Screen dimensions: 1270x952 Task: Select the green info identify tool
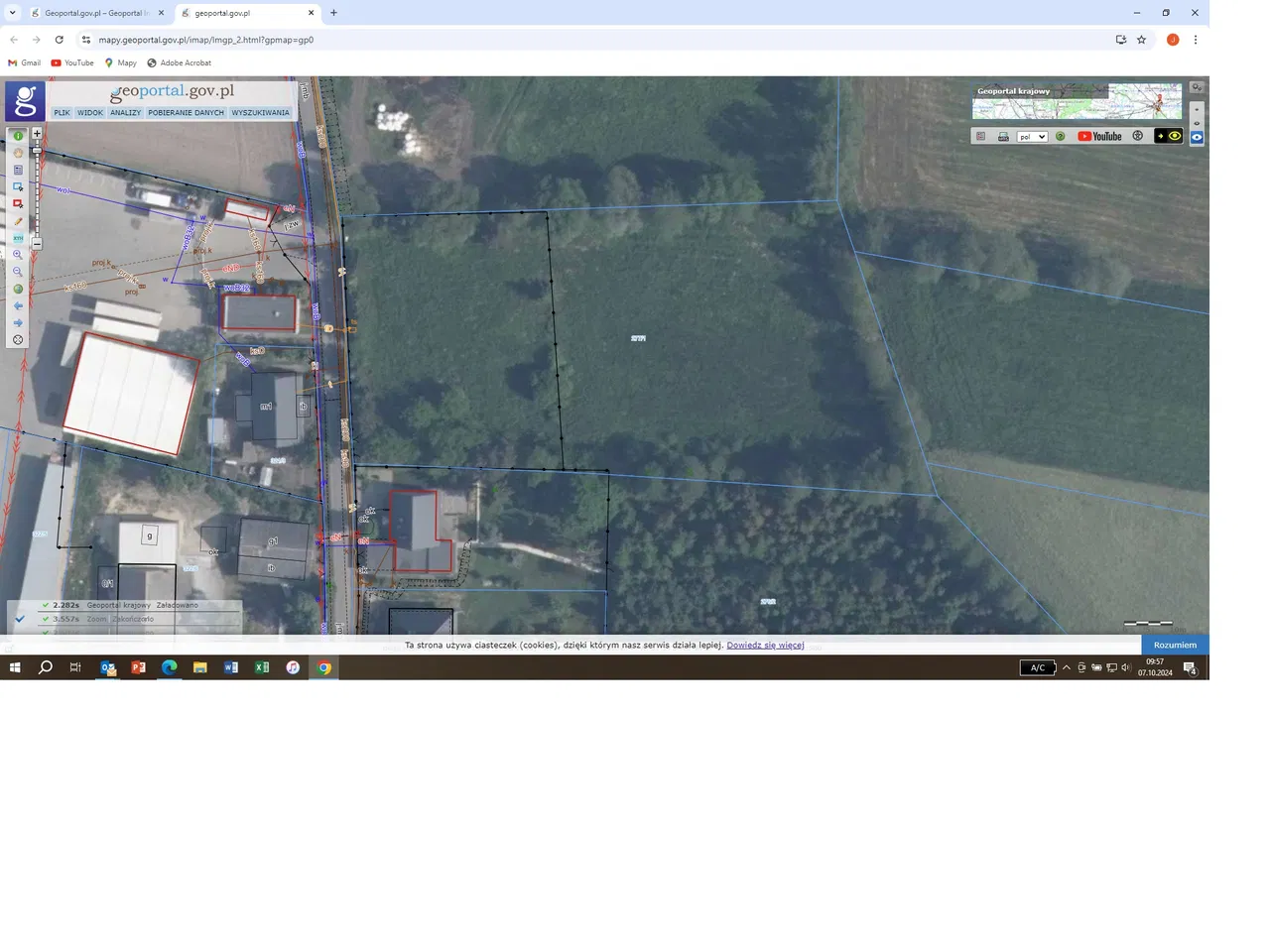tap(18, 136)
